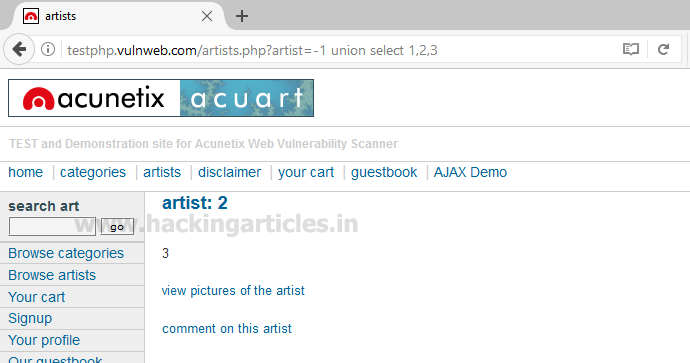This screenshot has height=363, width=690.
Task: Open a new tab with plus icon
Action: click(x=242, y=16)
